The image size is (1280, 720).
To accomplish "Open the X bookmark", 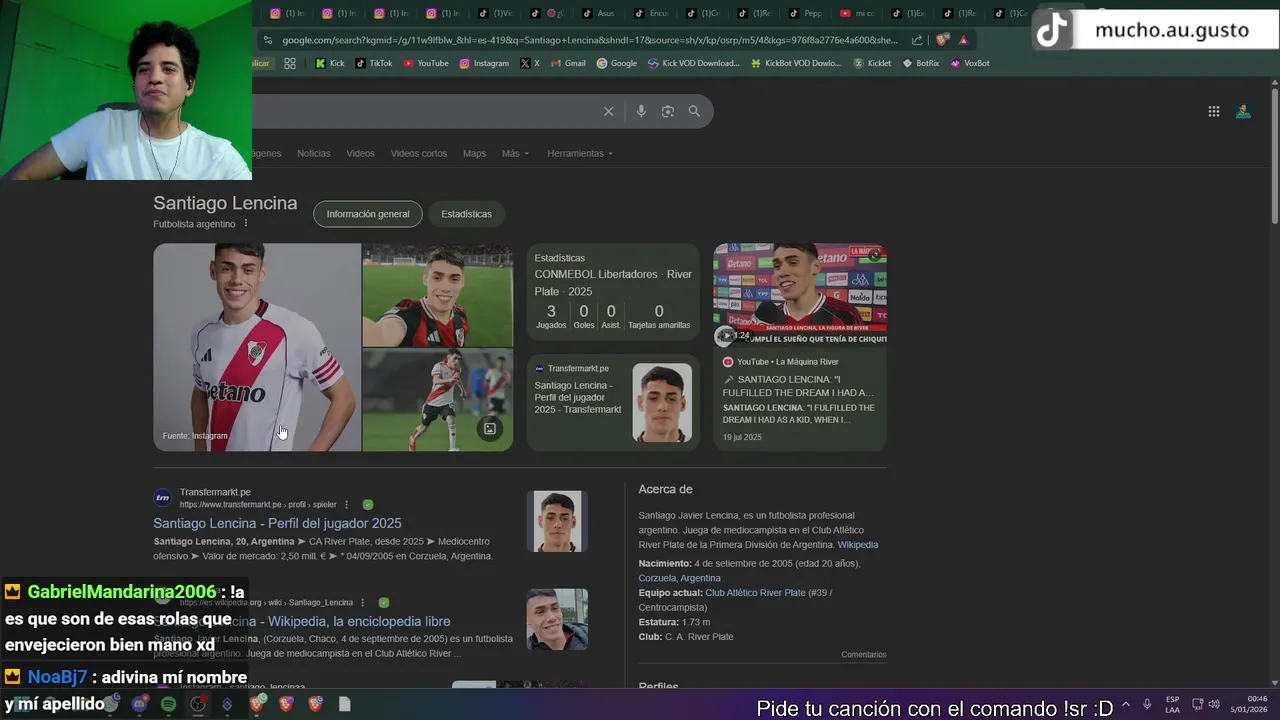I will [530, 63].
